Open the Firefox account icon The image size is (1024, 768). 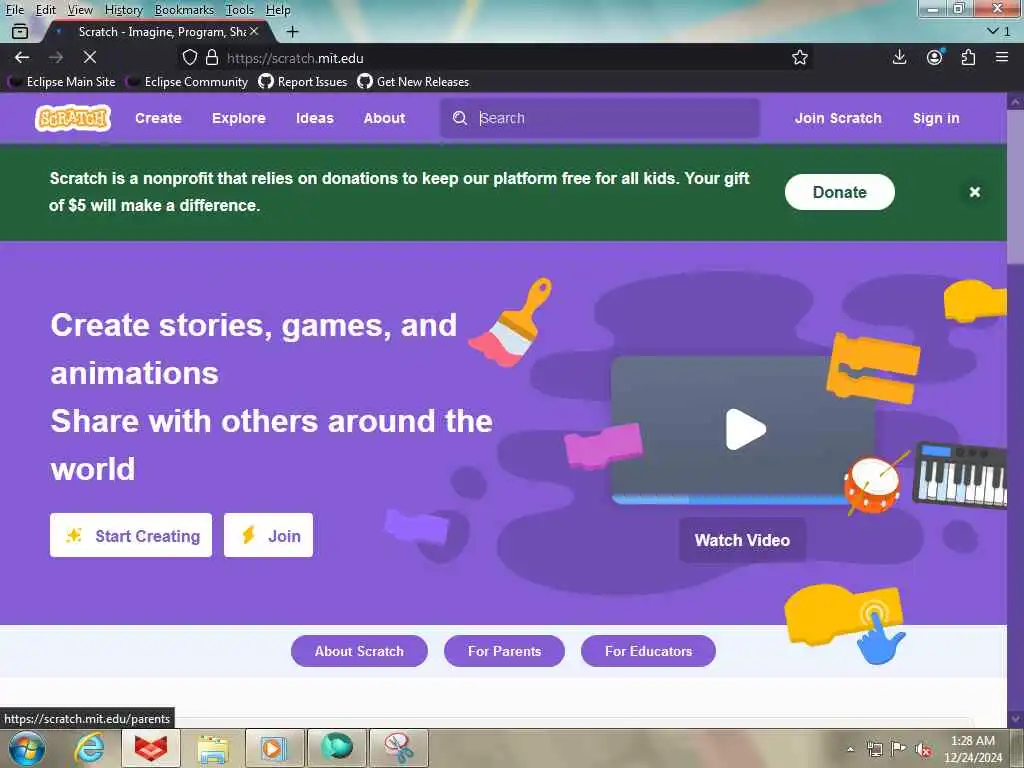(935, 57)
